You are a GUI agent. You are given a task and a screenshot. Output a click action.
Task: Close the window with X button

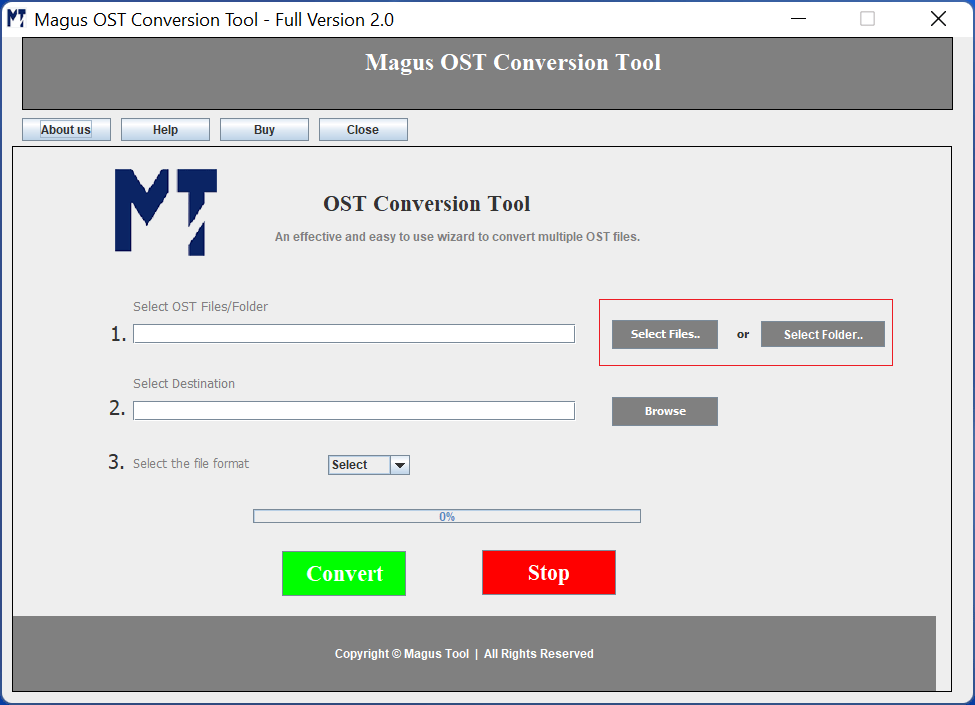point(938,19)
